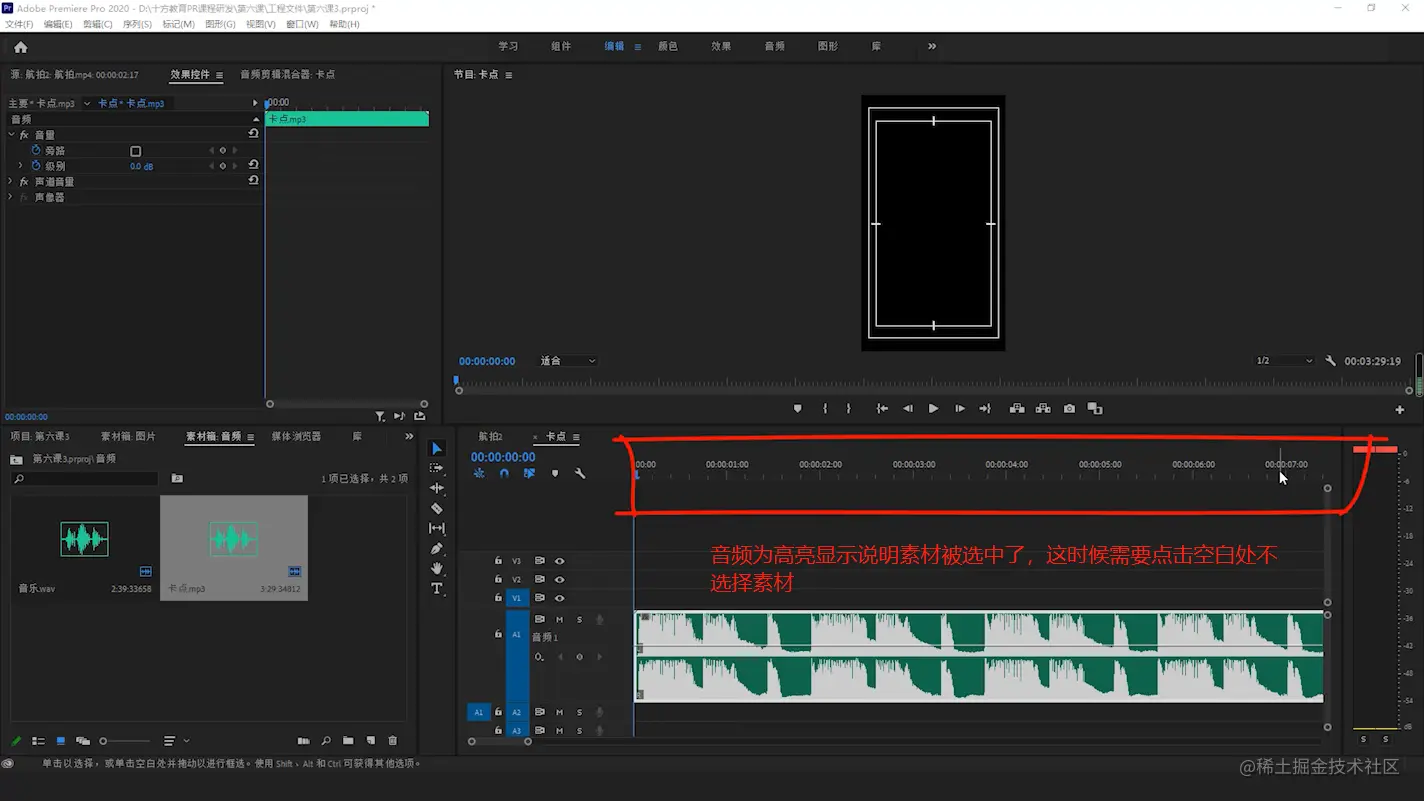1424x801 pixels.
Task: Select the 音乐.wav thumbnail
Action: click(x=84, y=540)
